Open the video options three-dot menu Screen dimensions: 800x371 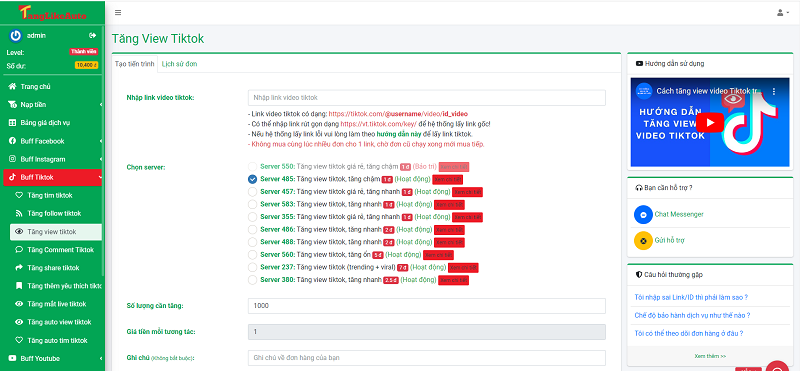point(773,91)
